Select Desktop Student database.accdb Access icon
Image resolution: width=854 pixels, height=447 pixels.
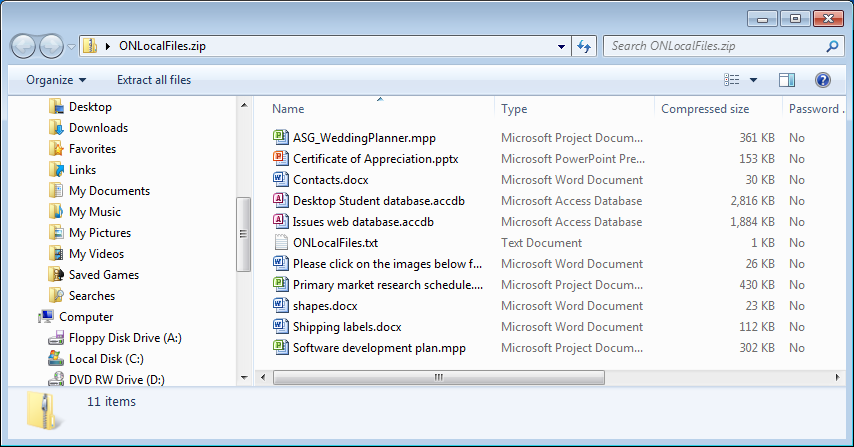[x=280, y=200]
